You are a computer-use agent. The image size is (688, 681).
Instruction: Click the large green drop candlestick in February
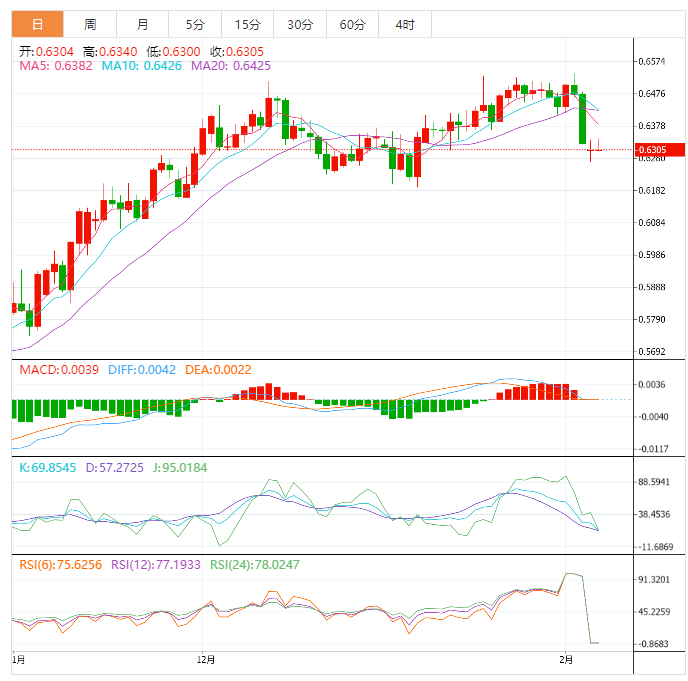click(582, 118)
